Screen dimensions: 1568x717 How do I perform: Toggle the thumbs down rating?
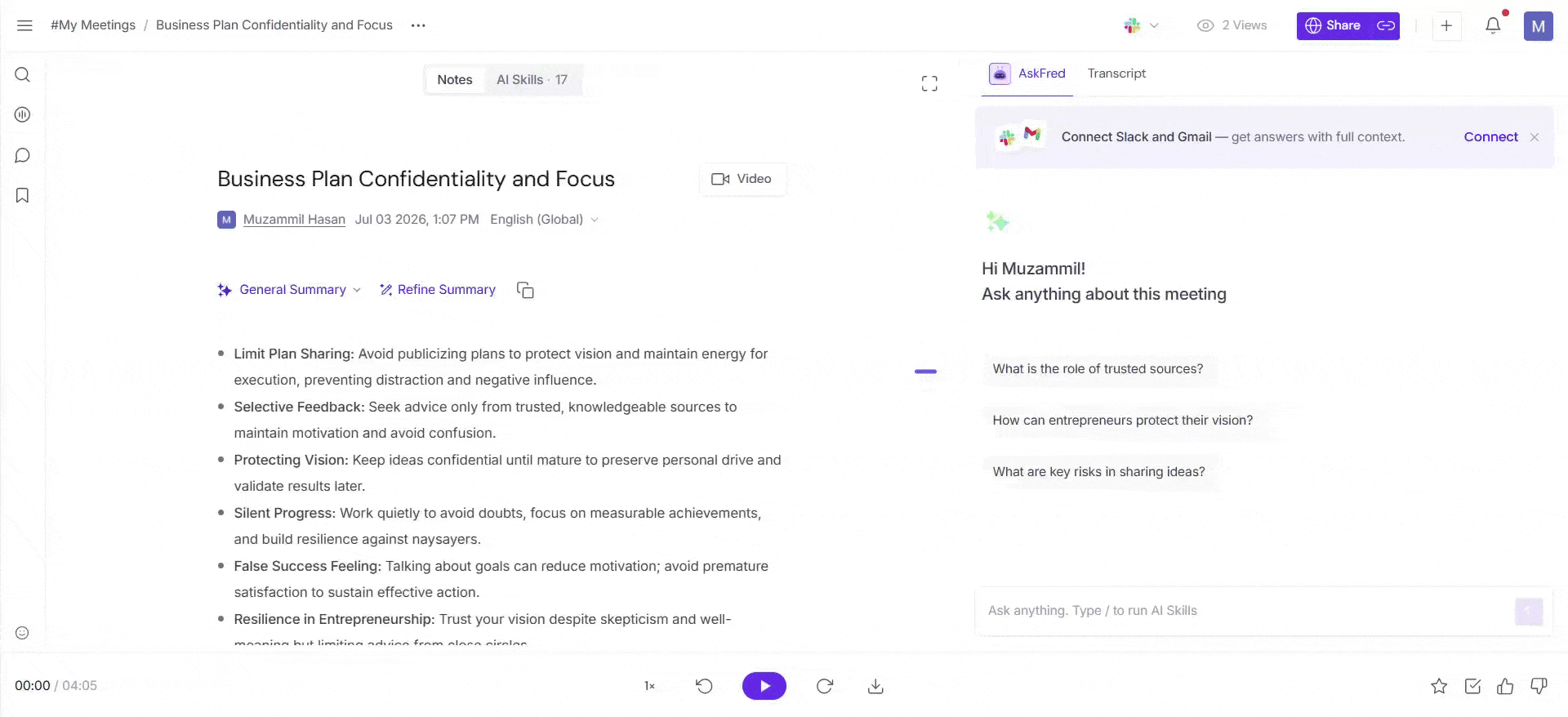pyautogui.click(x=1539, y=686)
